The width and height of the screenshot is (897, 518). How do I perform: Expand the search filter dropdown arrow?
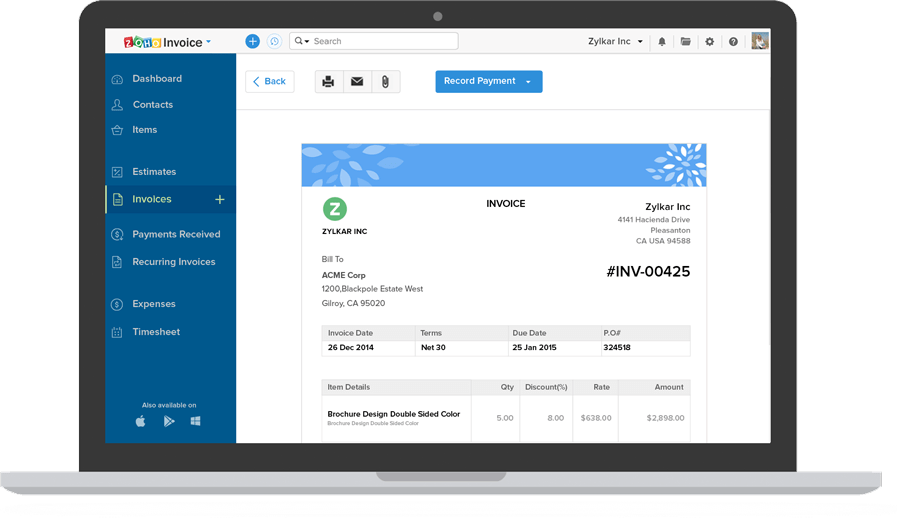point(307,42)
